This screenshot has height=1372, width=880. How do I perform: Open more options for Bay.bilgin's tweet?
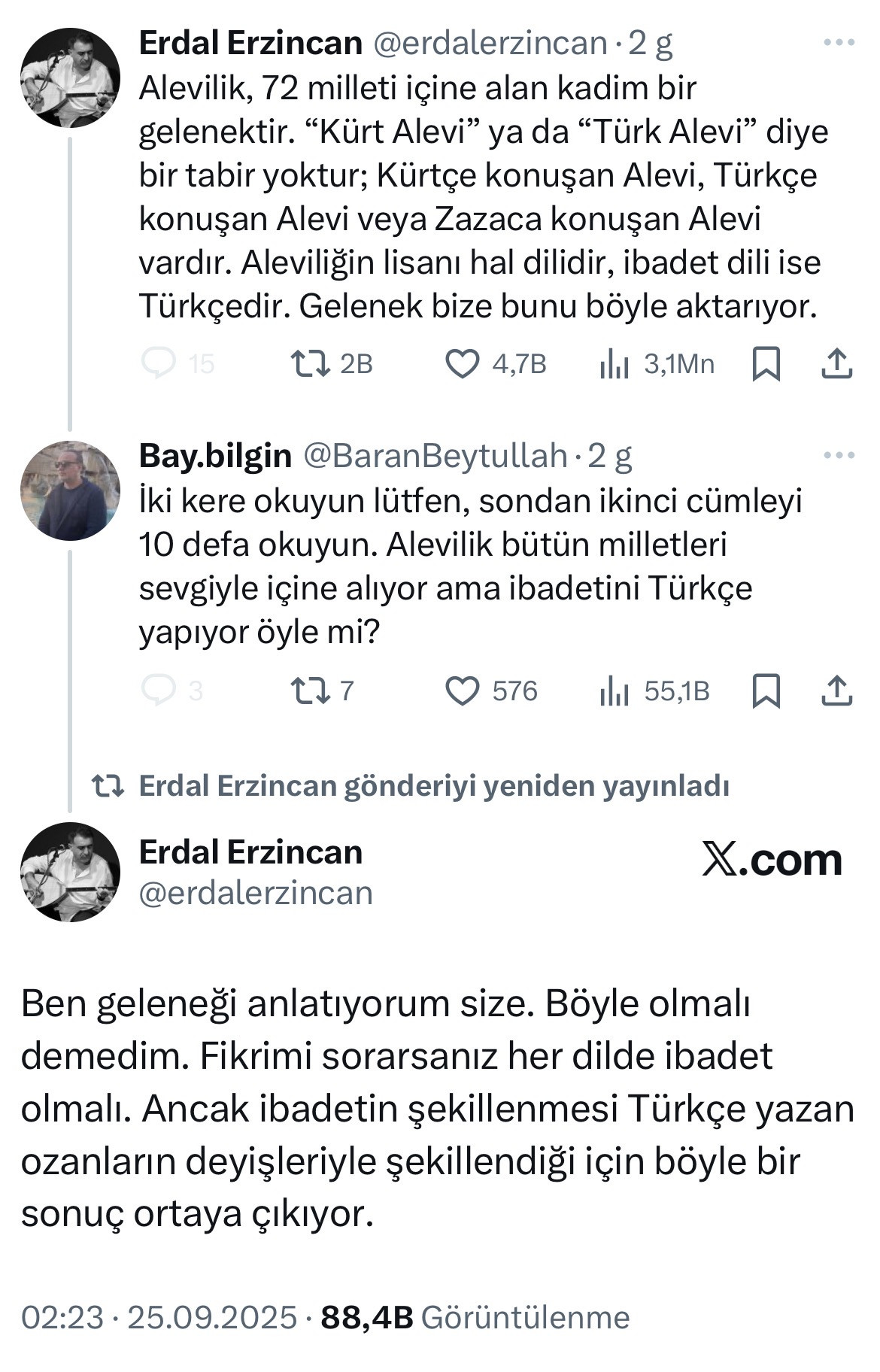(x=839, y=455)
